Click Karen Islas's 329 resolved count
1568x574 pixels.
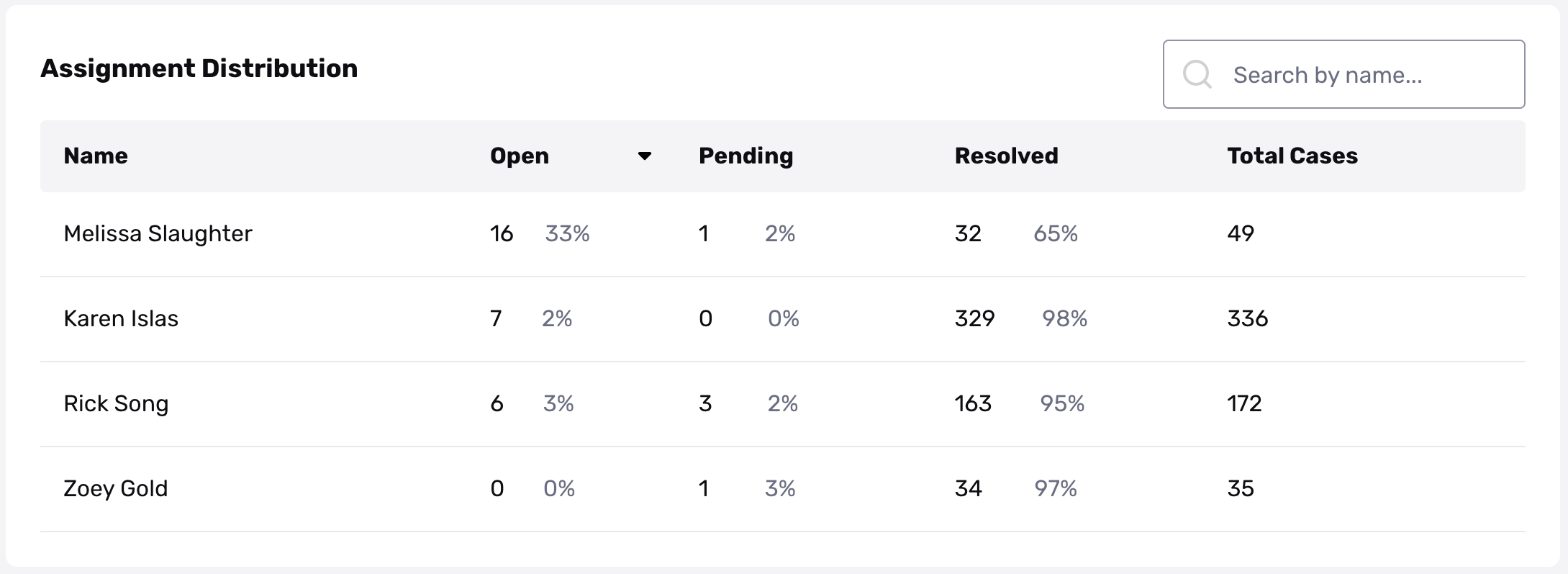click(x=974, y=318)
